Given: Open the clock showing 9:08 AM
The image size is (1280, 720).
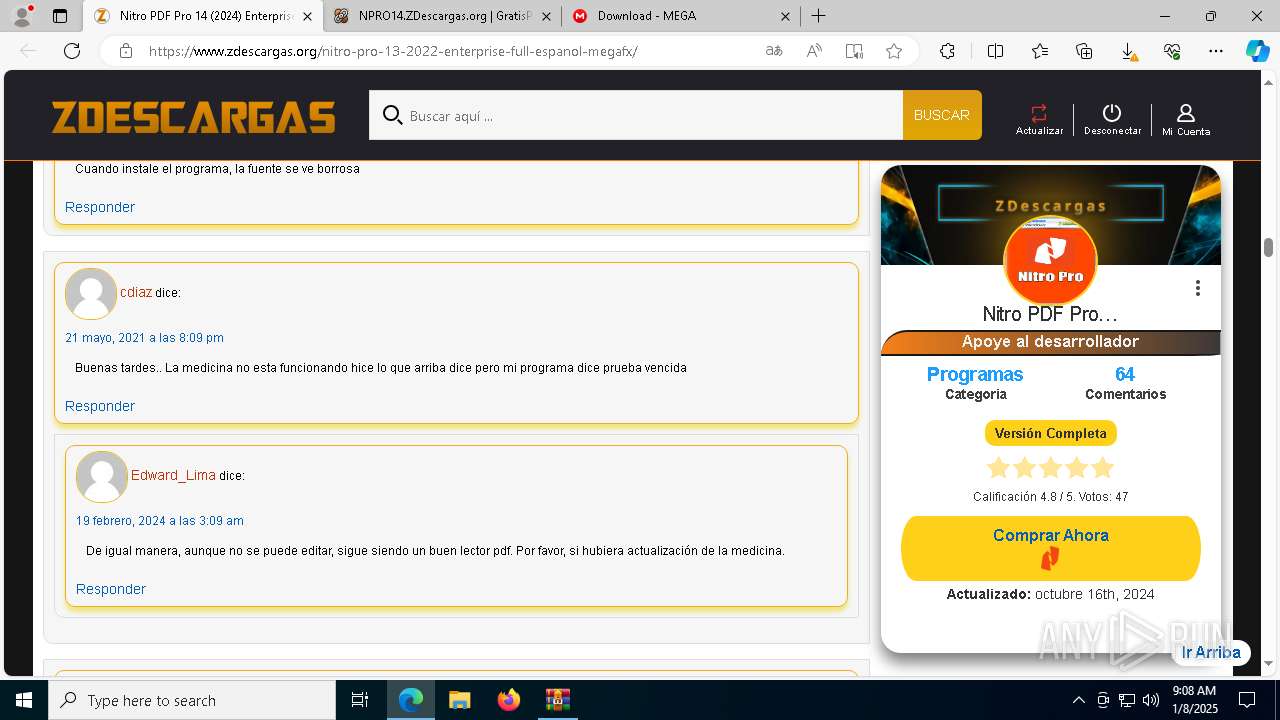Looking at the screenshot, I should 1194,700.
